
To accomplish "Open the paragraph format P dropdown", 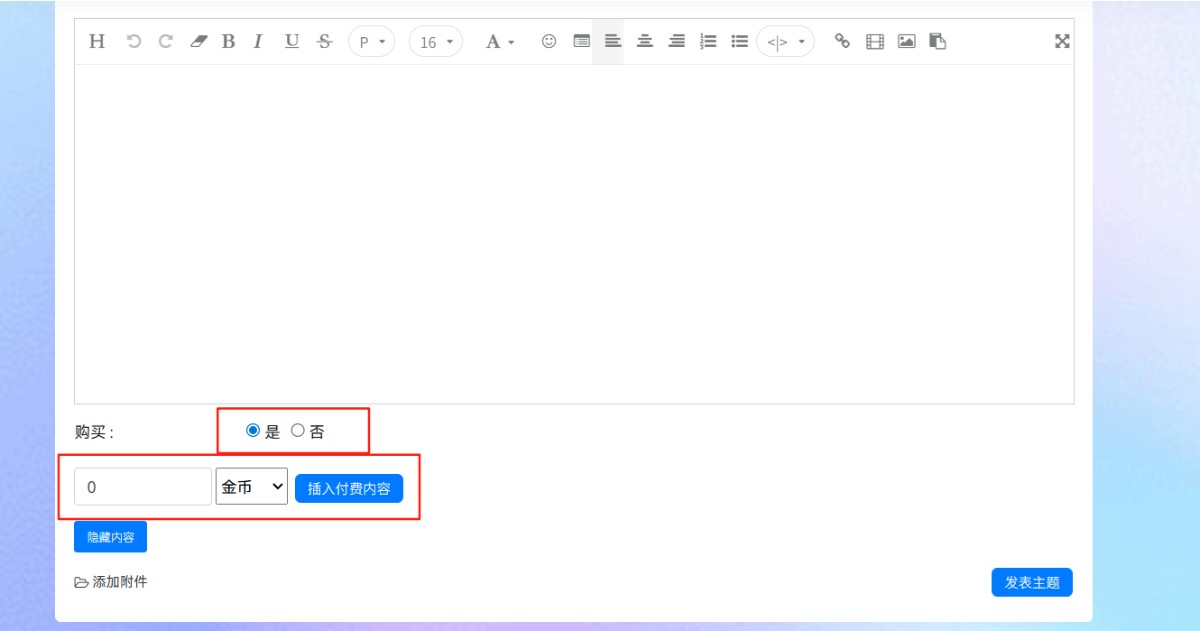I will (x=371, y=42).
